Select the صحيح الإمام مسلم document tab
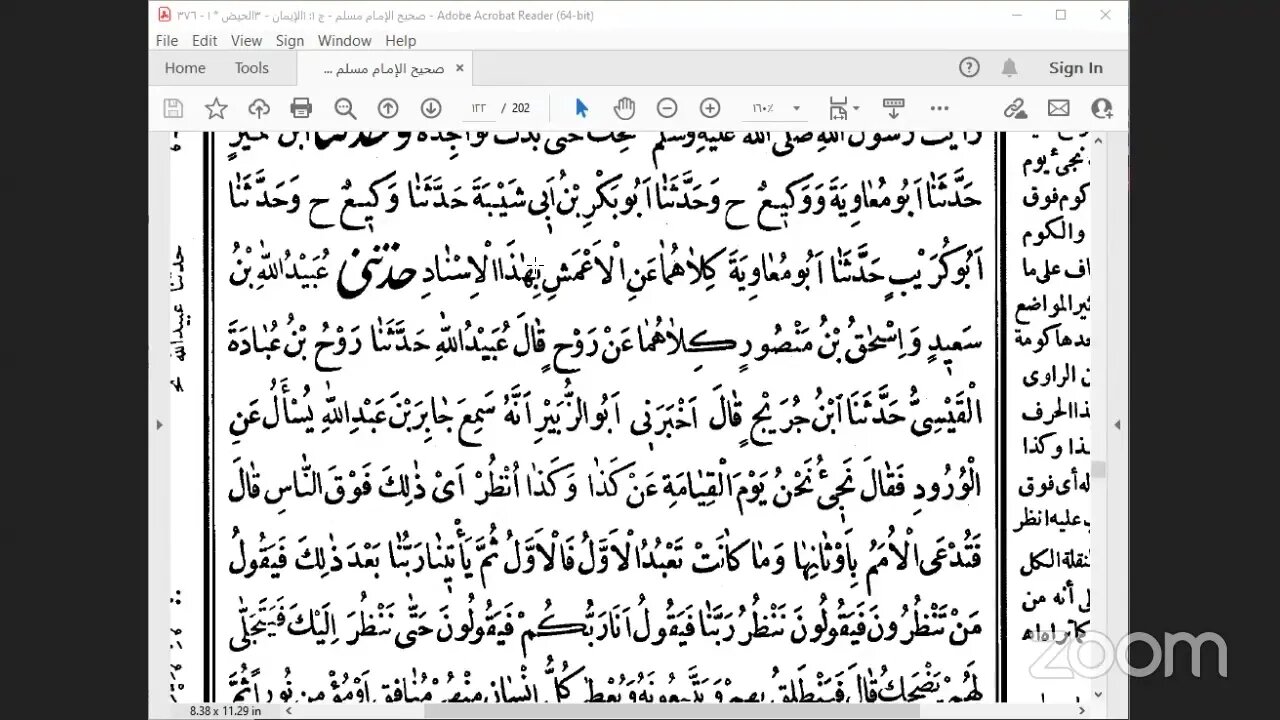Screen dimensions: 1280x720 point(385,69)
